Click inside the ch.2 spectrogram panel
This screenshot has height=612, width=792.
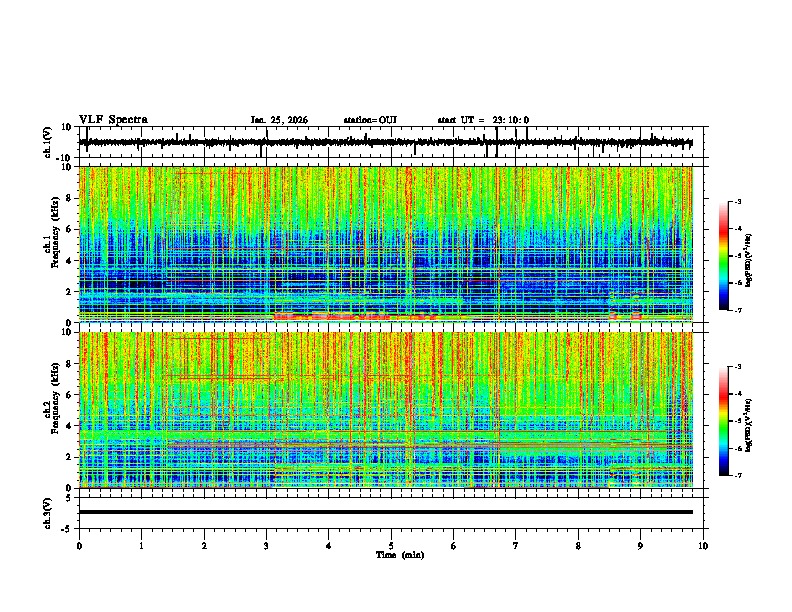pyautogui.click(x=385, y=410)
